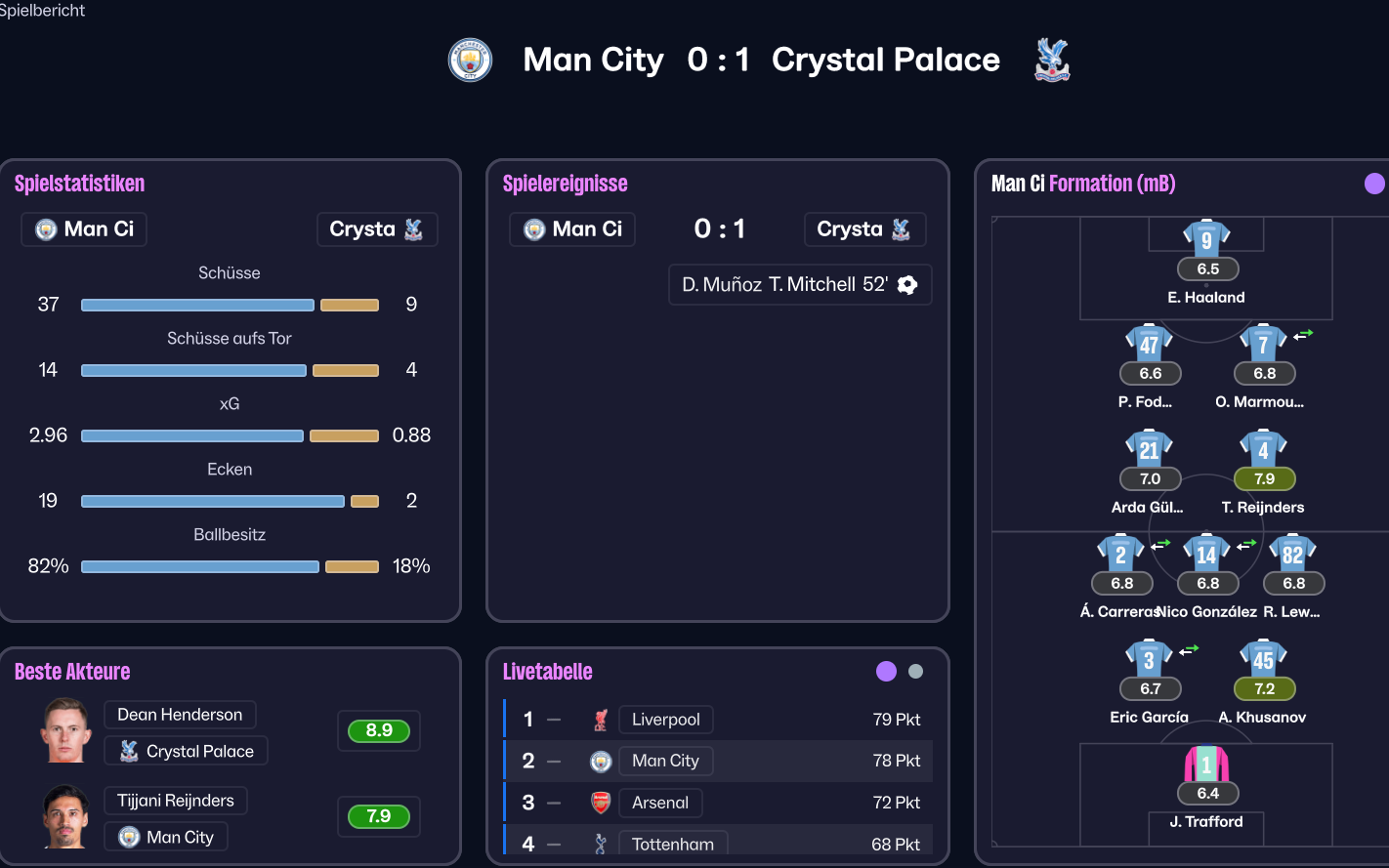The width and height of the screenshot is (1389, 868).
Task: Click the Ballbesitz possession bar
Action: tap(230, 566)
